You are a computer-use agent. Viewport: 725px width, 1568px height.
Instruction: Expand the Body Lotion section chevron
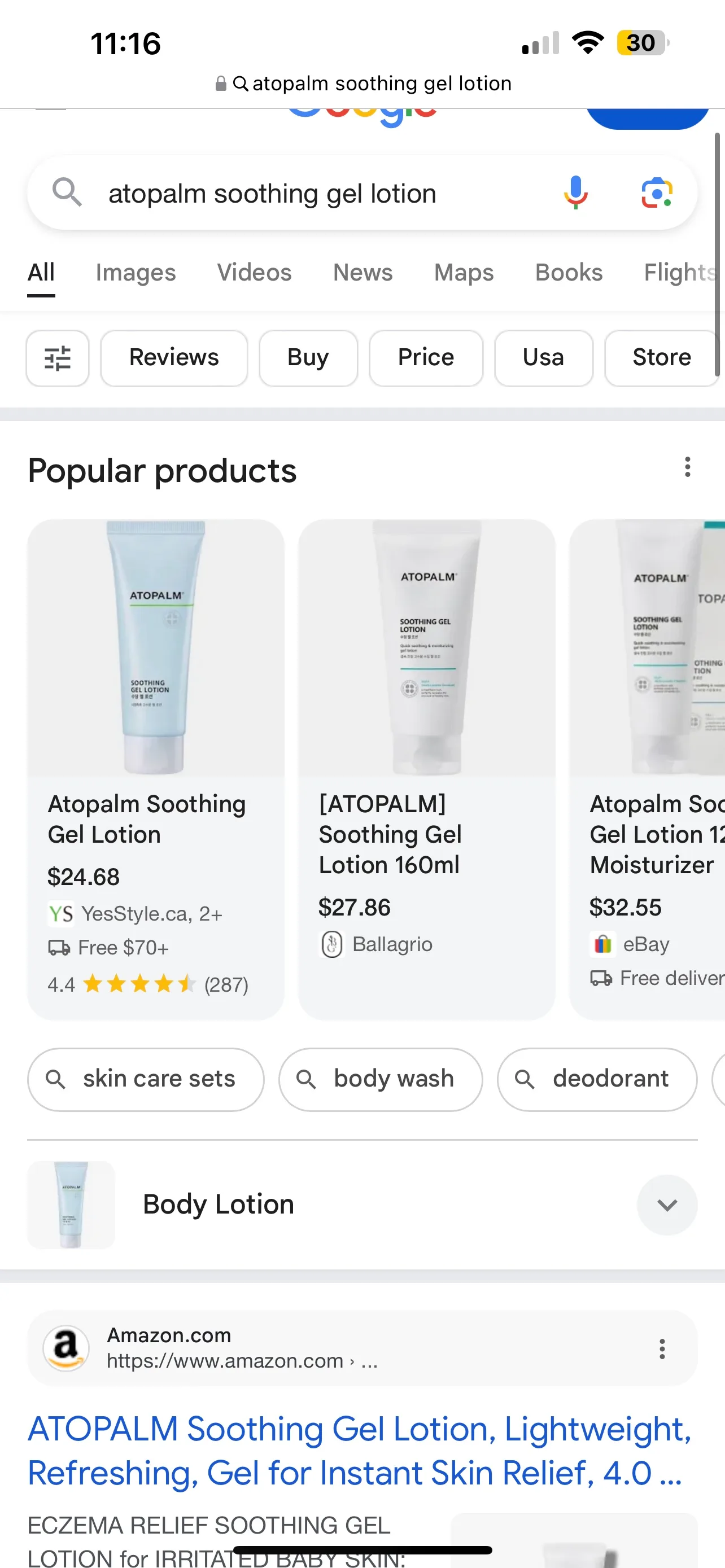[667, 1205]
